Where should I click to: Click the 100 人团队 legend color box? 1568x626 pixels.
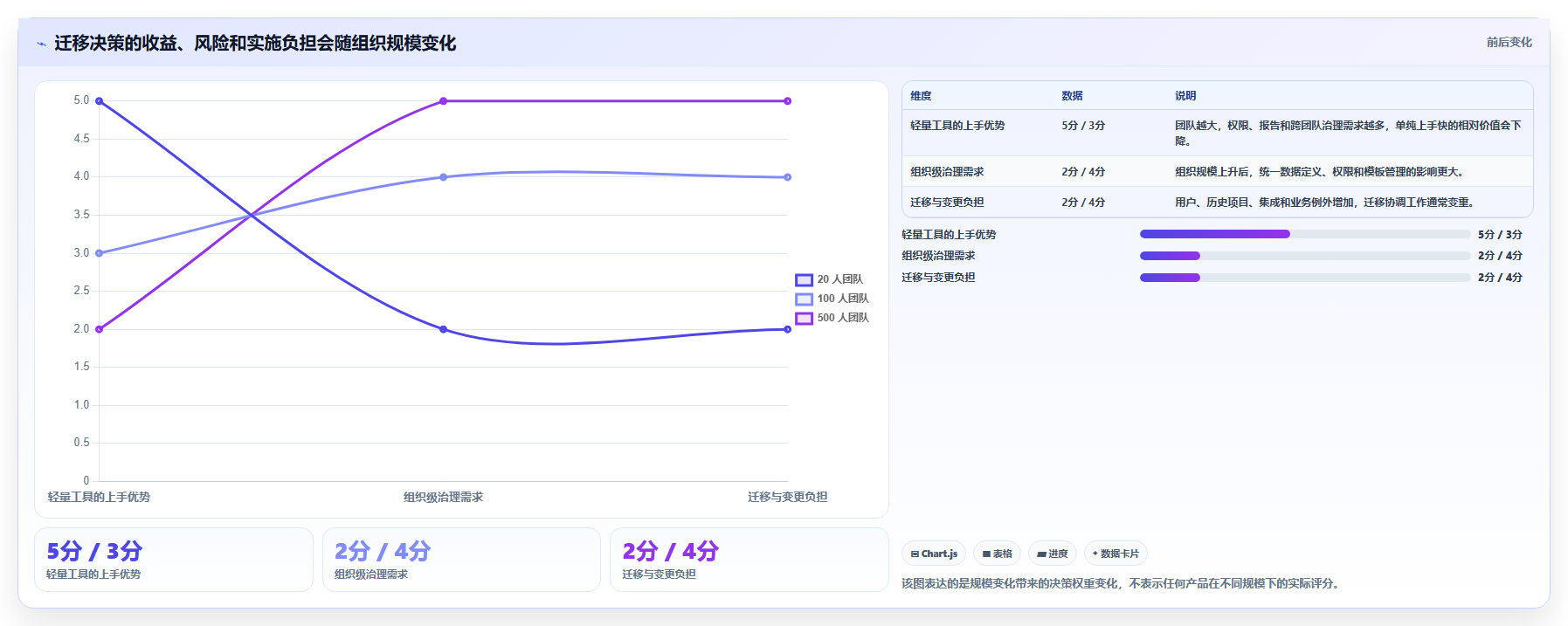click(804, 299)
